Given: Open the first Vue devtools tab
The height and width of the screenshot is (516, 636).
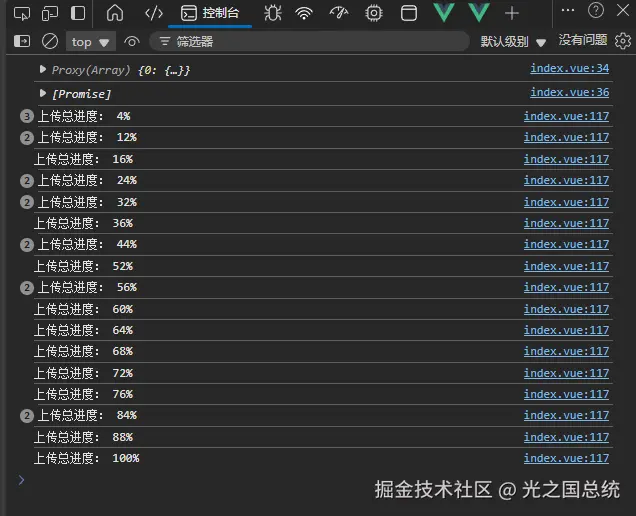Looking at the screenshot, I should [x=444, y=12].
